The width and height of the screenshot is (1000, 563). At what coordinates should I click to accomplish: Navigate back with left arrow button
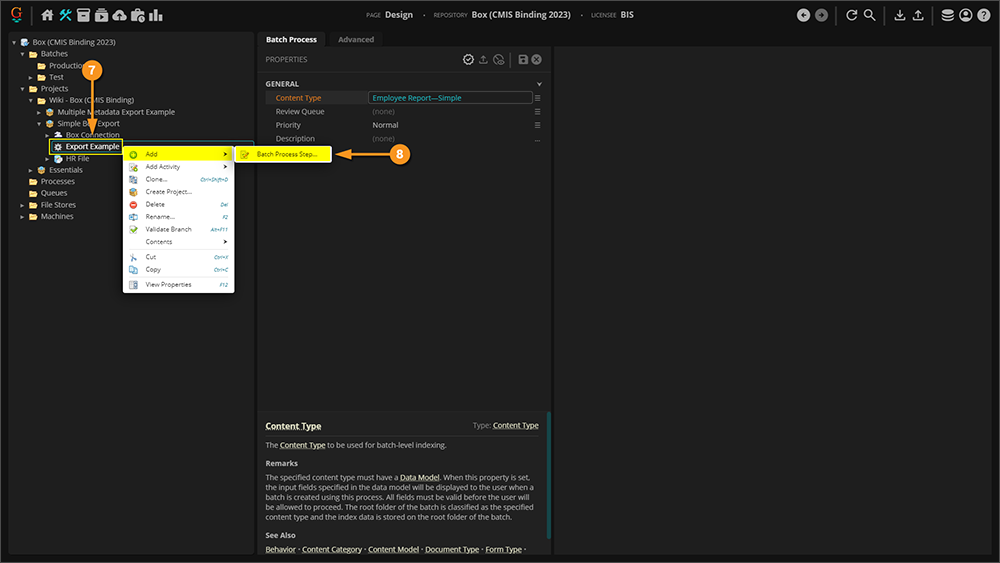[x=804, y=15]
